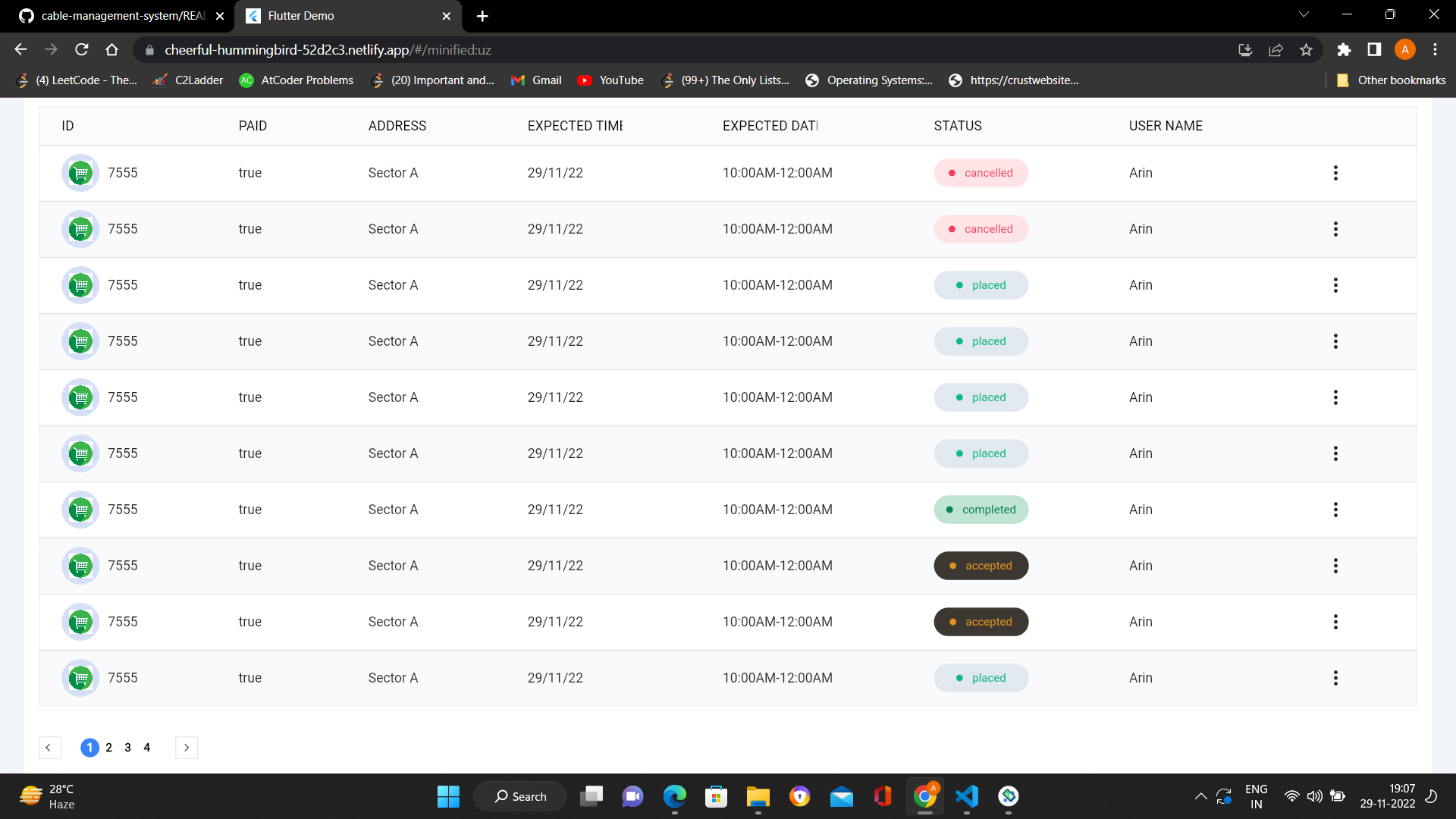Go to next page with right chevron

coord(187,748)
